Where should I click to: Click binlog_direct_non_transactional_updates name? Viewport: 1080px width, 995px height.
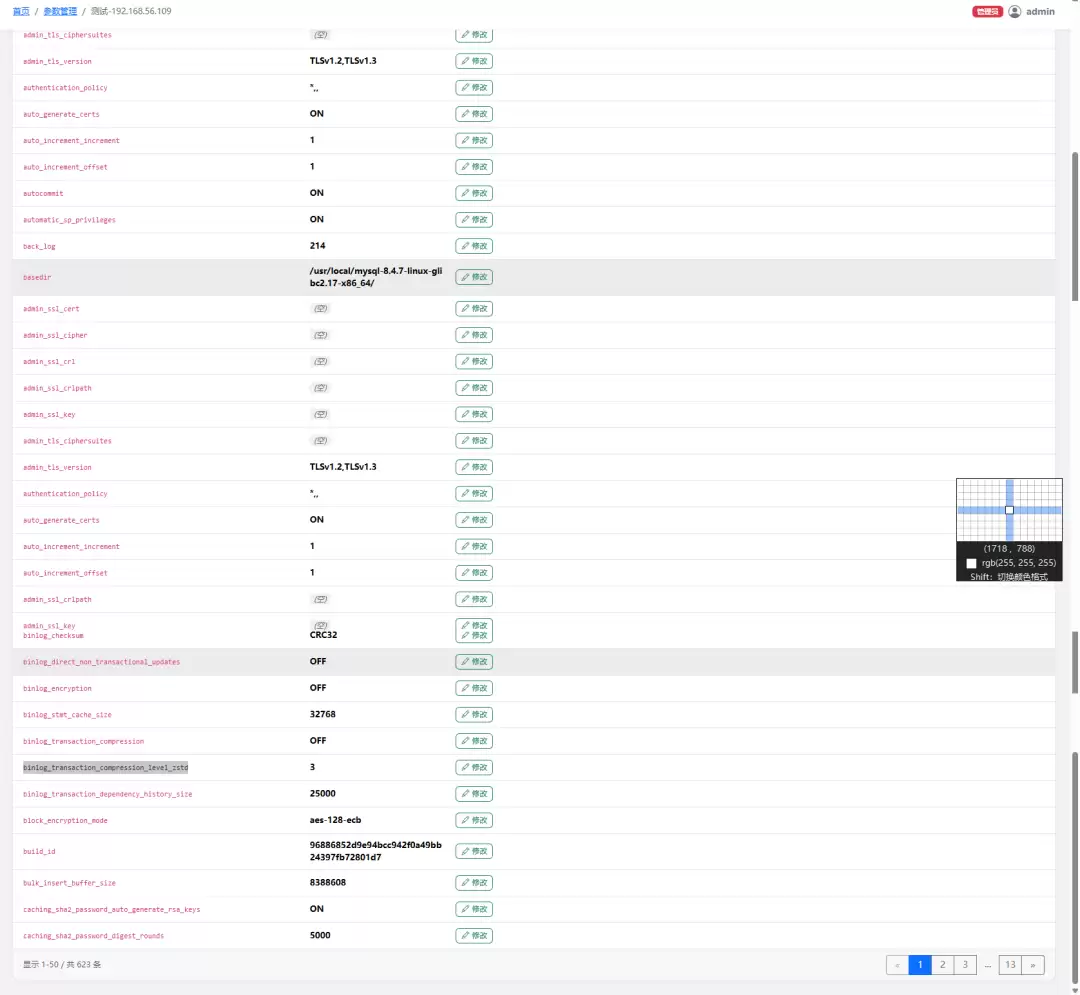click(x=101, y=662)
